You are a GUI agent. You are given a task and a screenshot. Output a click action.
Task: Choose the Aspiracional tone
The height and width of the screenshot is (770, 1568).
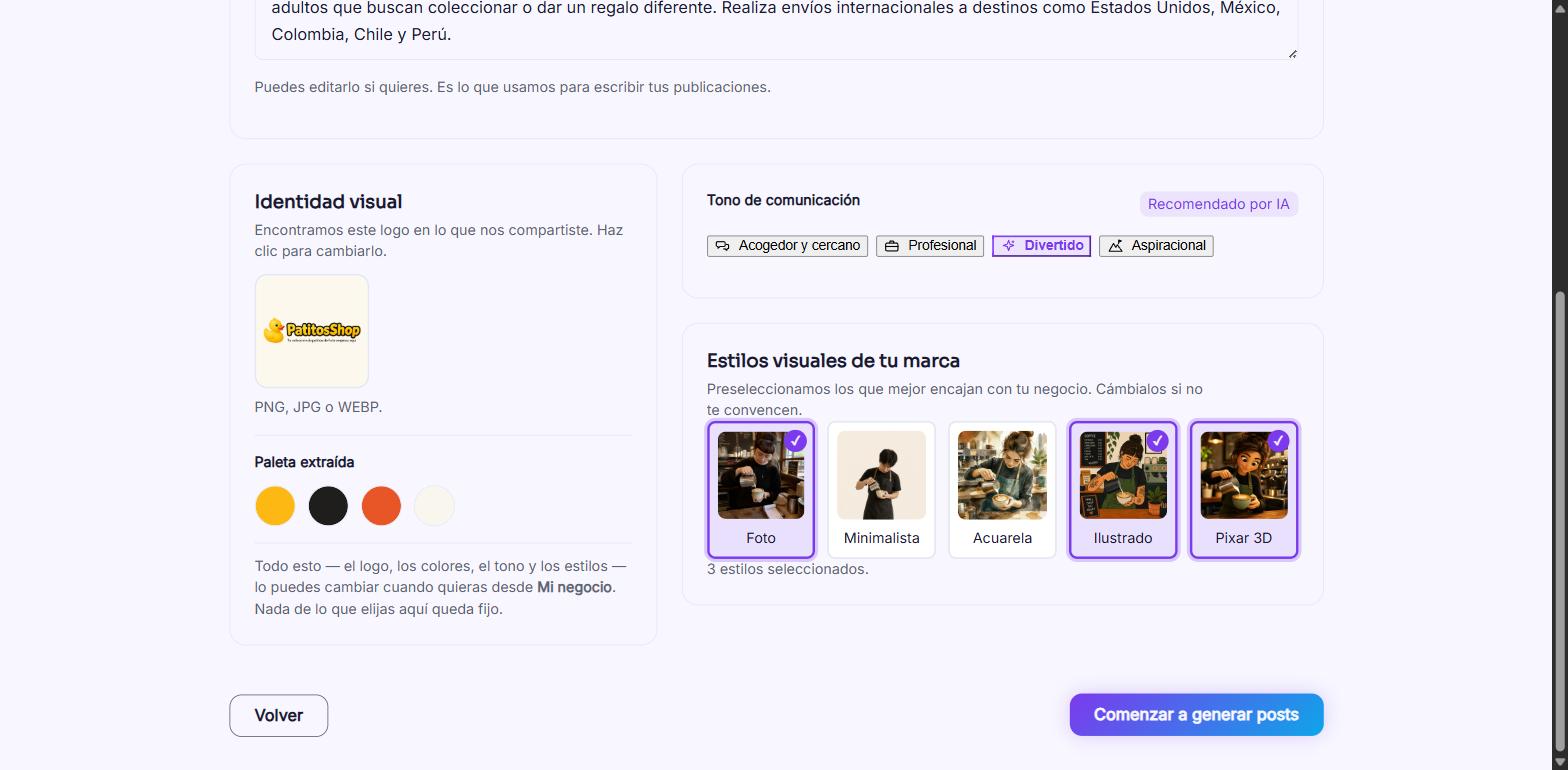coord(1156,246)
